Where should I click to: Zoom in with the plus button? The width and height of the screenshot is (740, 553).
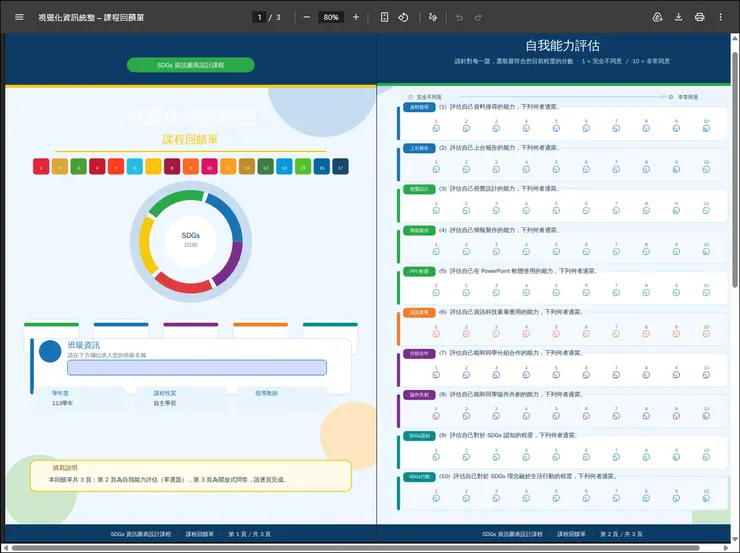(x=356, y=17)
